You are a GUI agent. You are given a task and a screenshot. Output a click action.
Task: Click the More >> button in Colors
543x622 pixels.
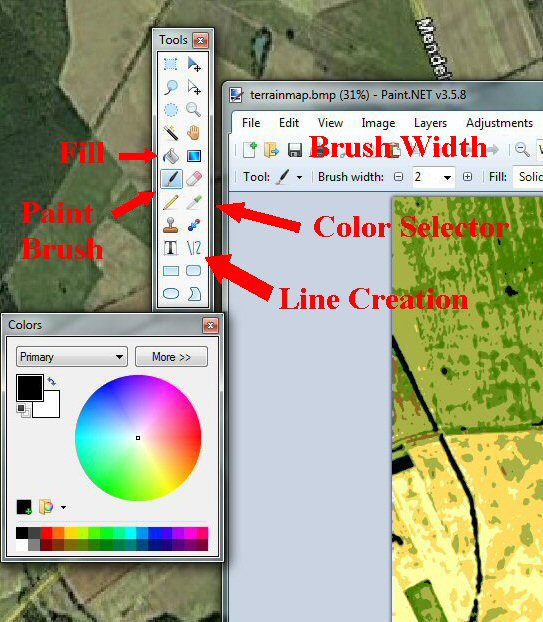click(171, 357)
